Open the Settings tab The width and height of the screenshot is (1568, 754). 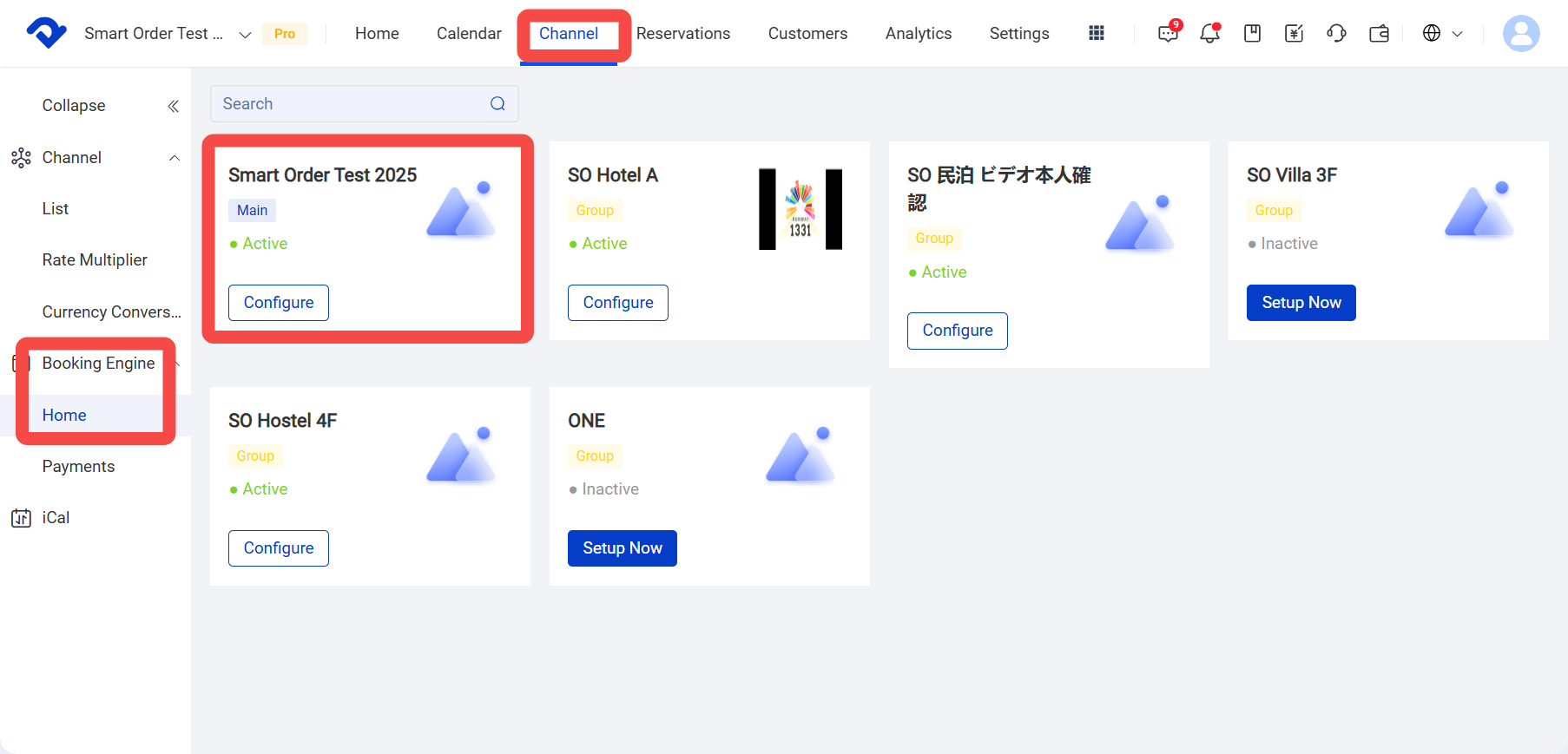click(x=1019, y=33)
